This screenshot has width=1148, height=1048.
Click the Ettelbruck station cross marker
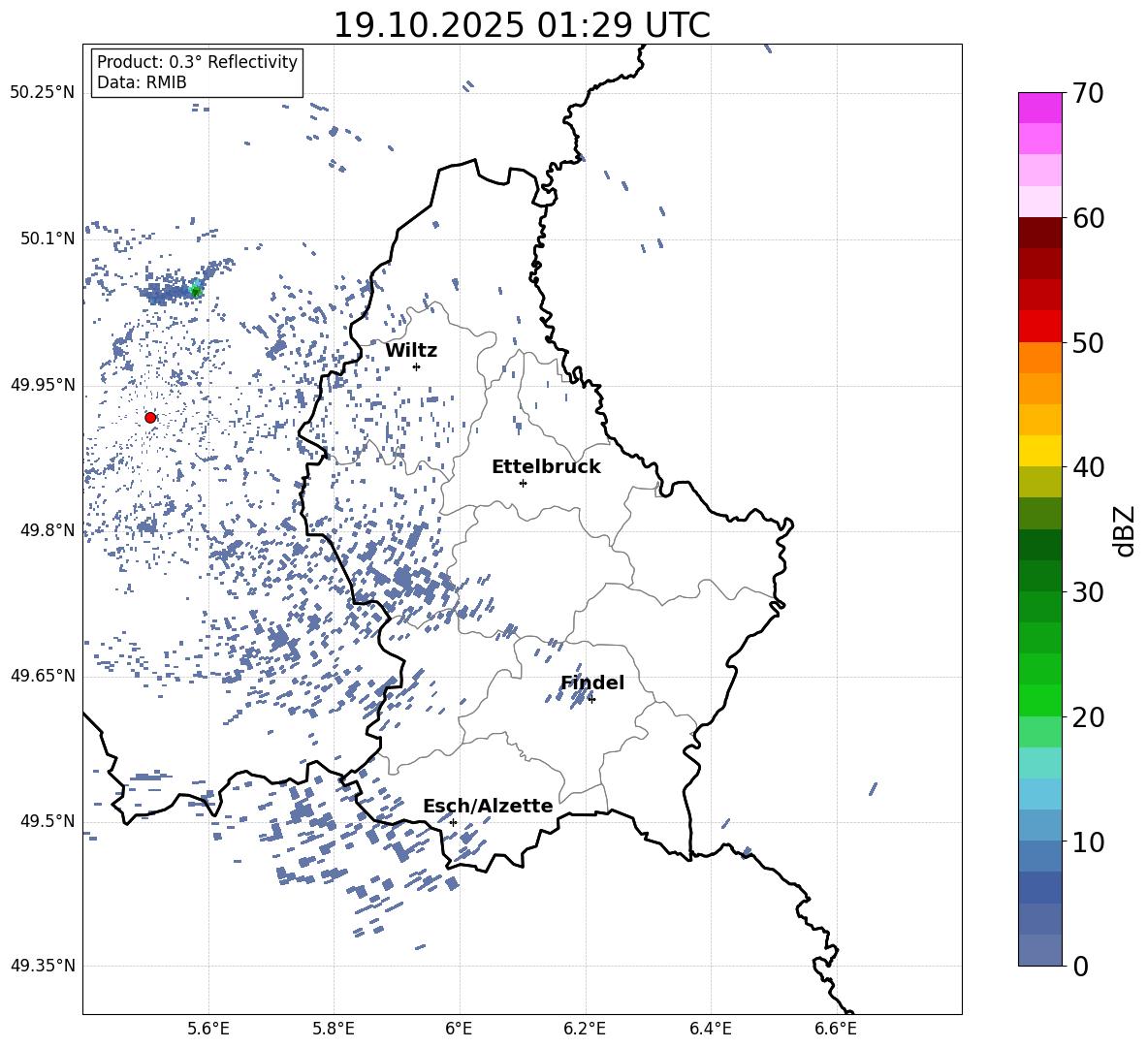523,483
